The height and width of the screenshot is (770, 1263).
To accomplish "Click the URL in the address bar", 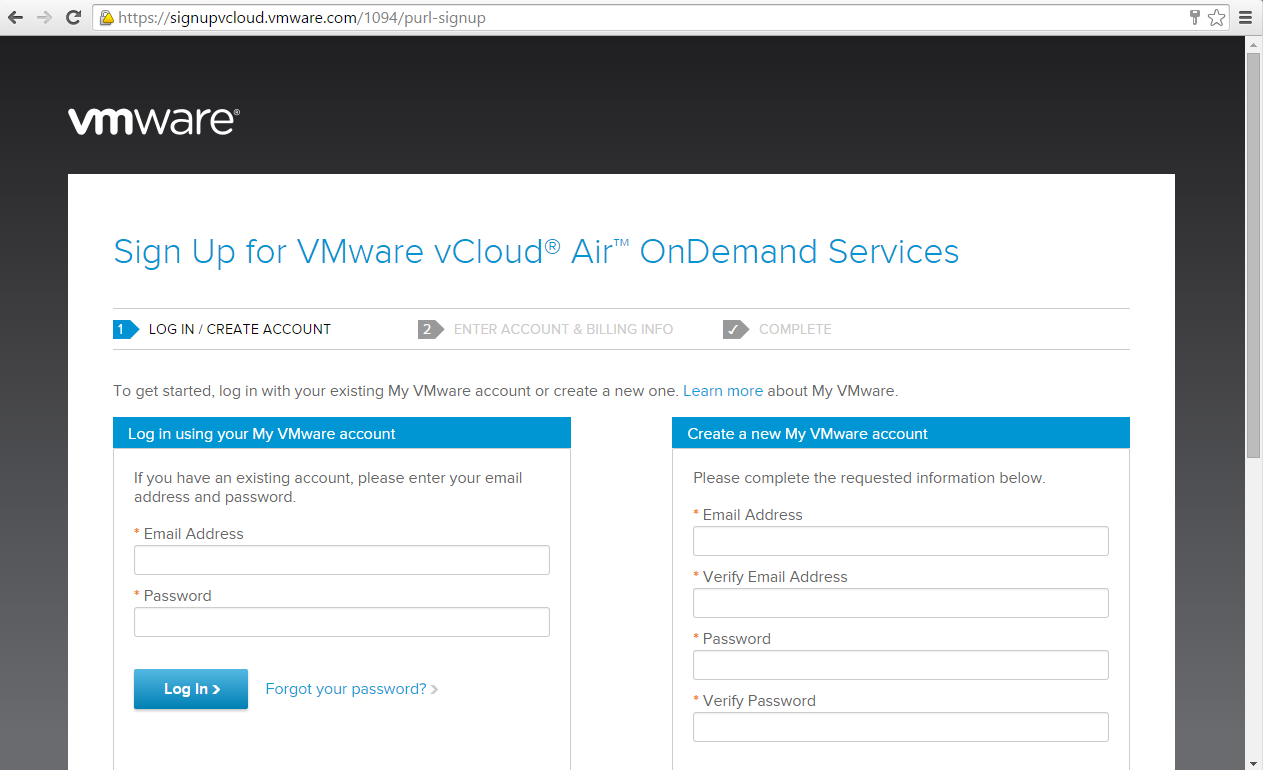I will click(x=302, y=17).
